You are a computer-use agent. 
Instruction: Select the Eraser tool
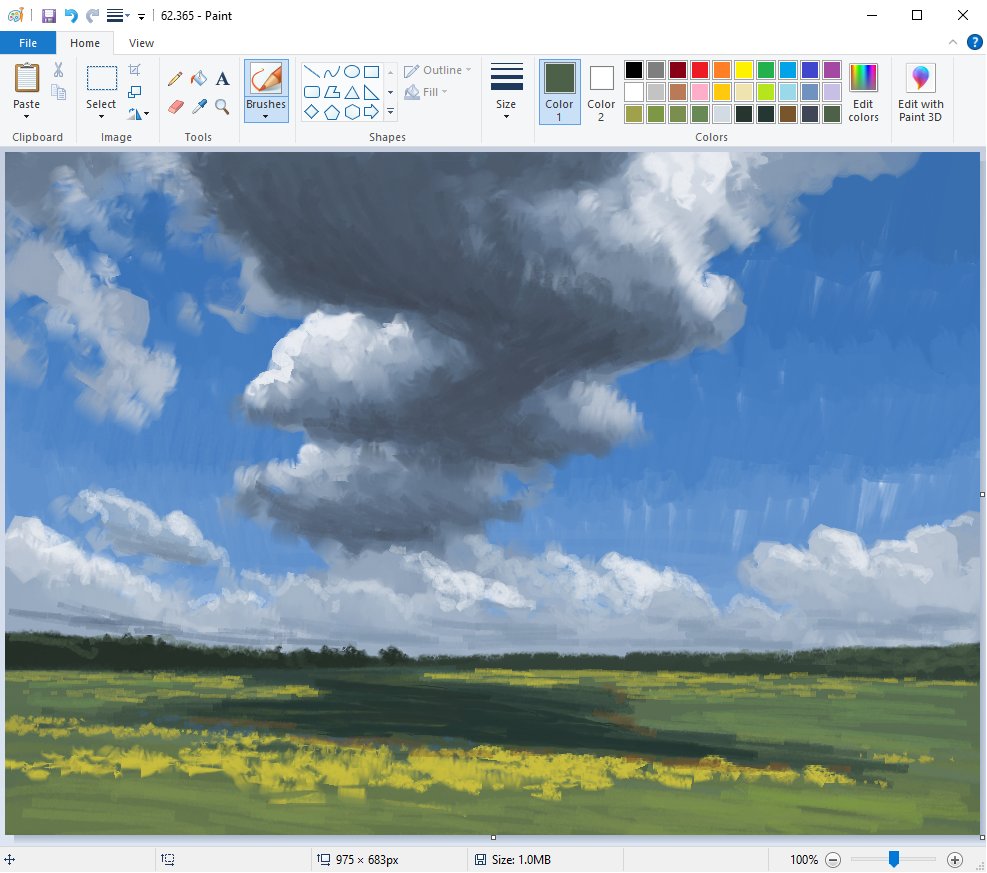[x=176, y=106]
